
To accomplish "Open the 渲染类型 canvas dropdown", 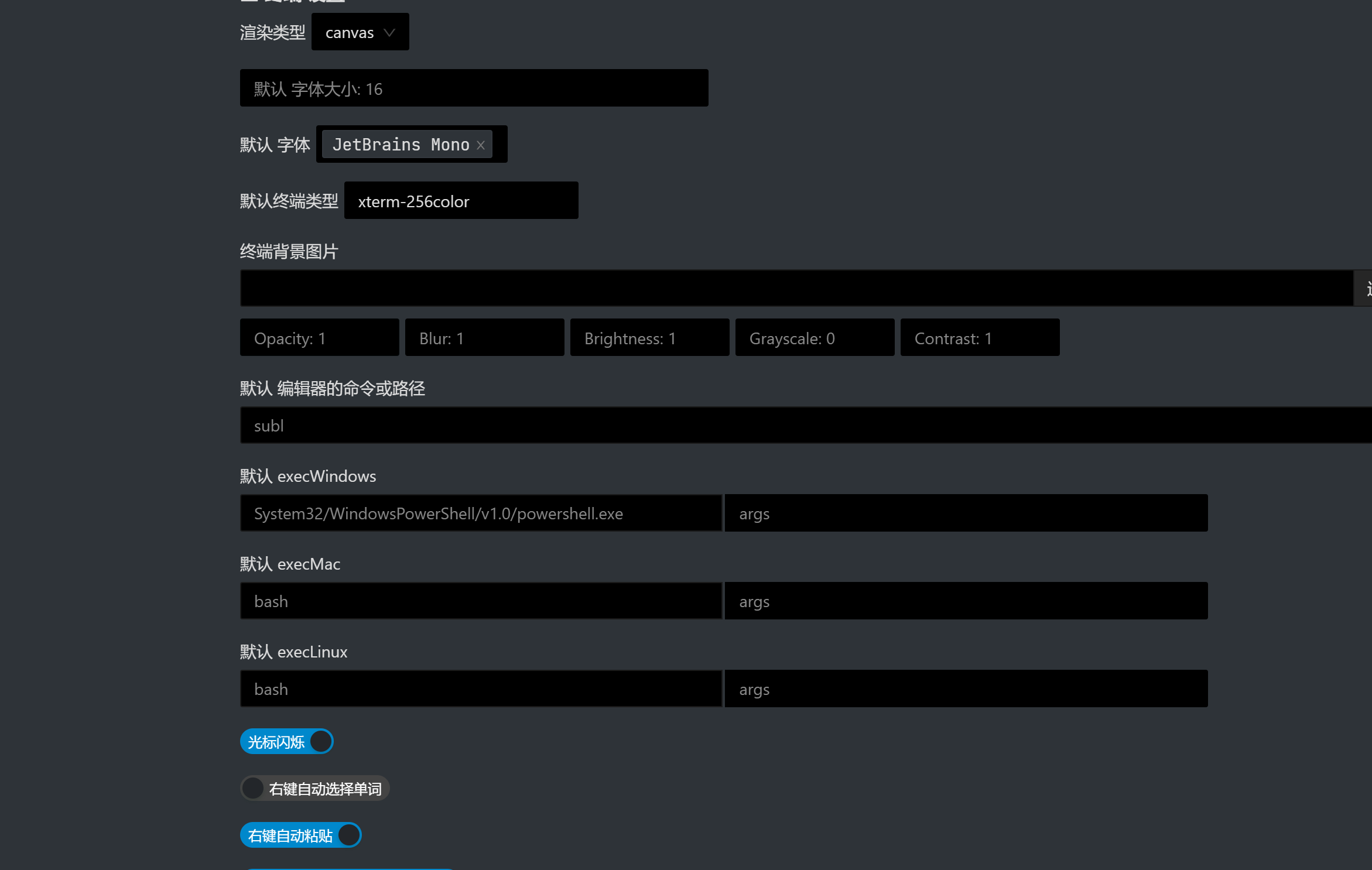I will pyautogui.click(x=360, y=32).
